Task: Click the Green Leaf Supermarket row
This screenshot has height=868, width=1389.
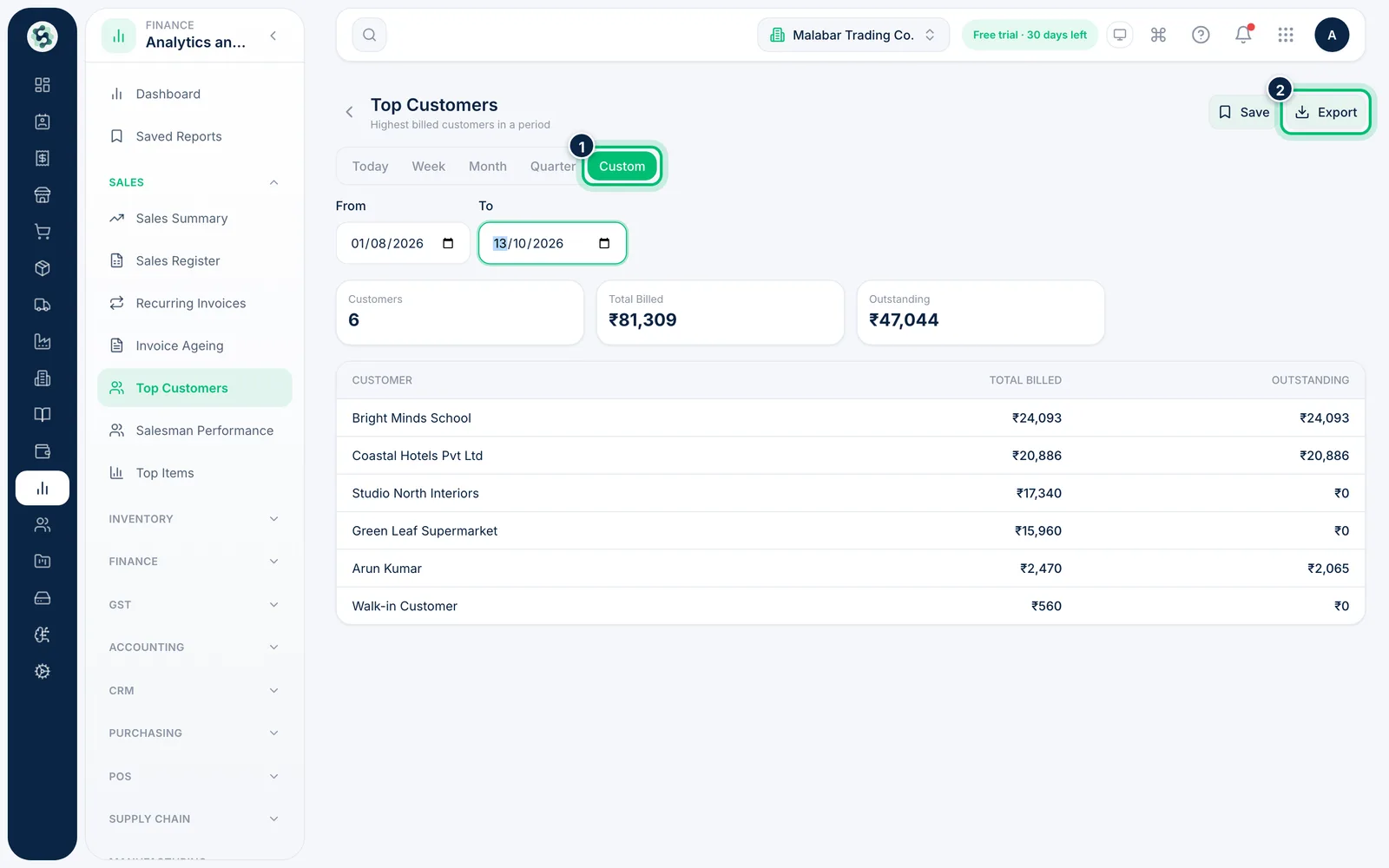Action: click(850, 531)
